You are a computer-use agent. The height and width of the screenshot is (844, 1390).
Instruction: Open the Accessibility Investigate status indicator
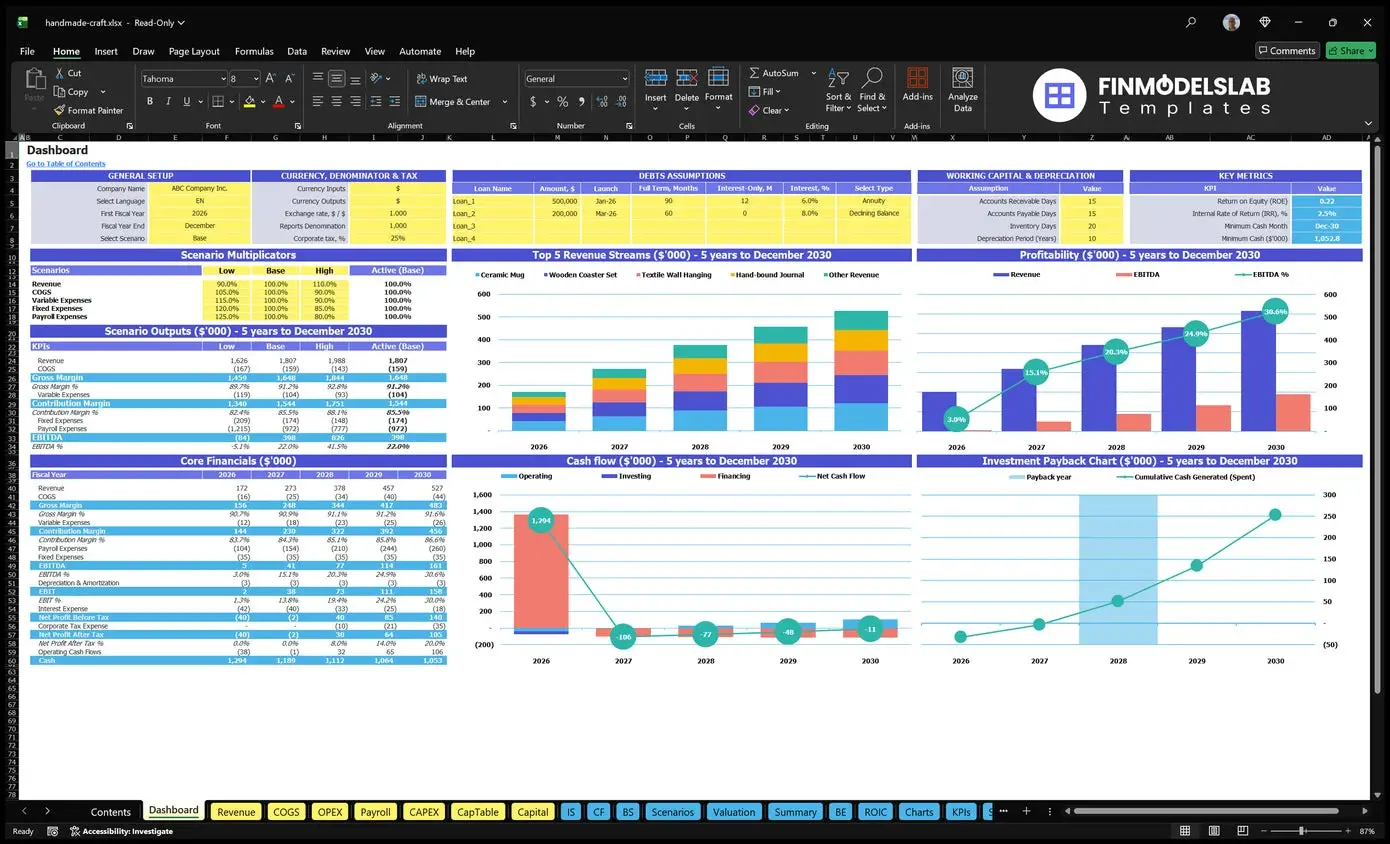point(121,831)
